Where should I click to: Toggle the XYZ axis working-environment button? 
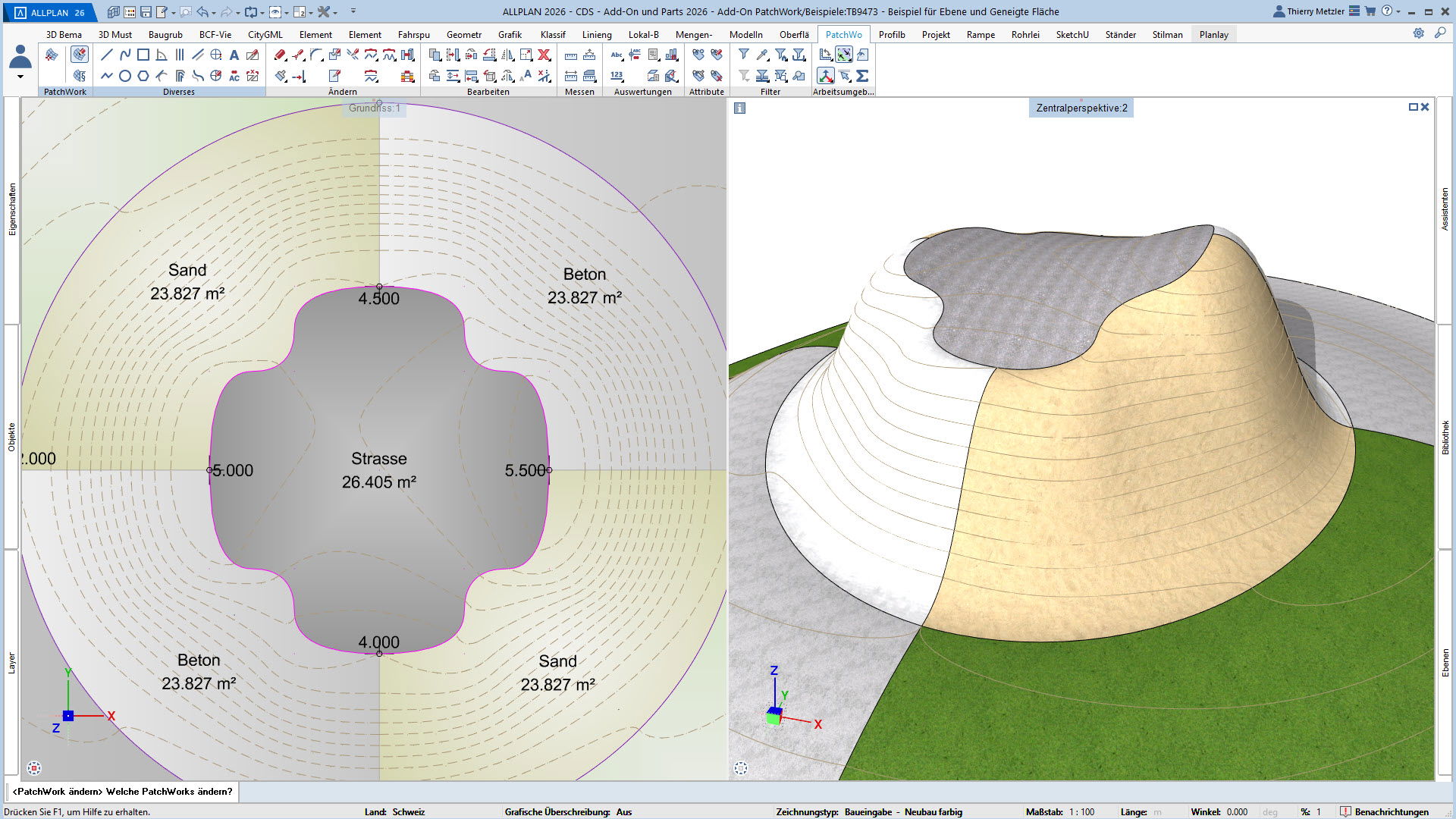[825, 76]
